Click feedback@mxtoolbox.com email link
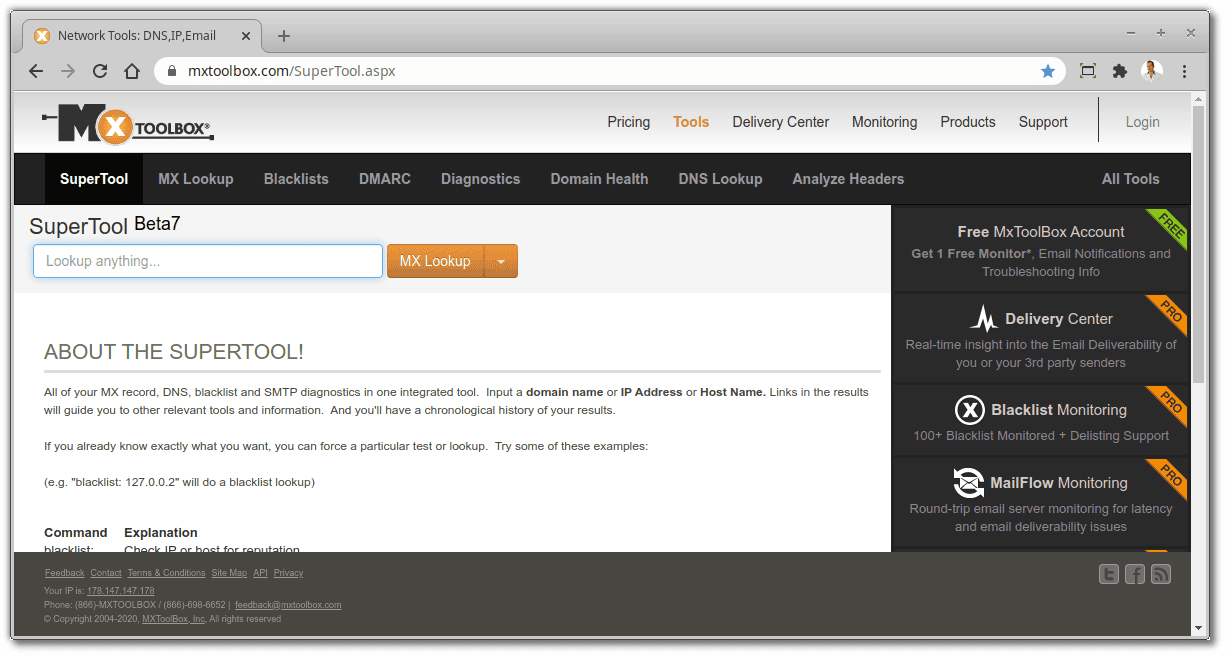 (x=288, y=605)
